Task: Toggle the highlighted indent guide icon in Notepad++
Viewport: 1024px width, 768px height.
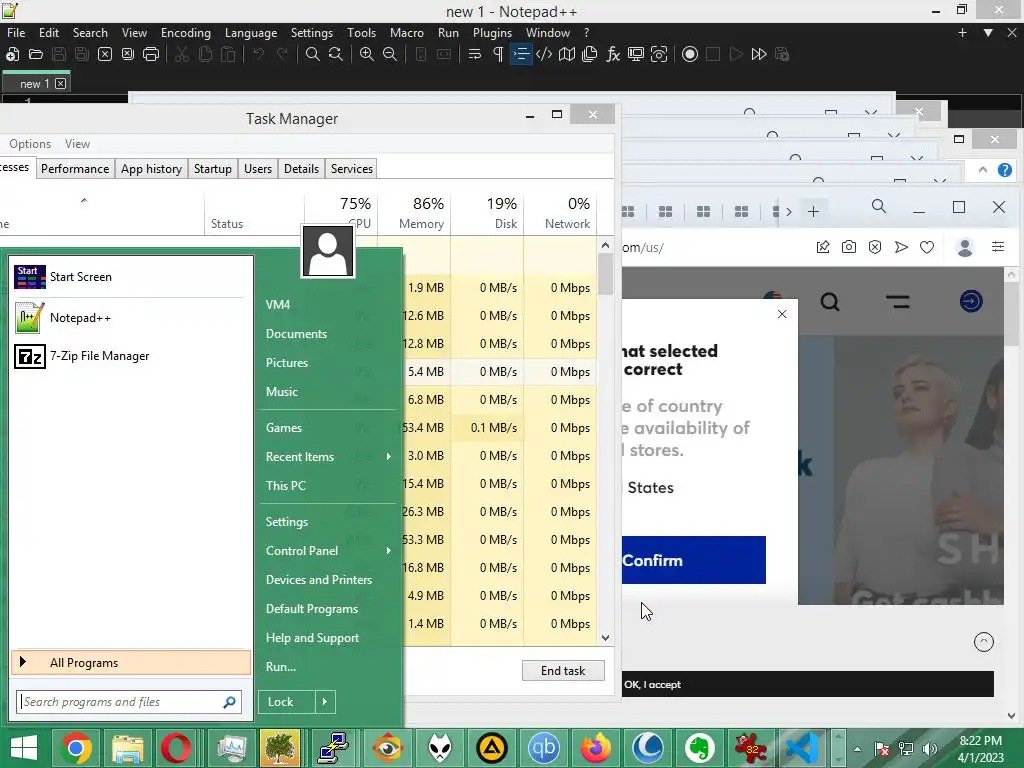Action: pos(521,54)
